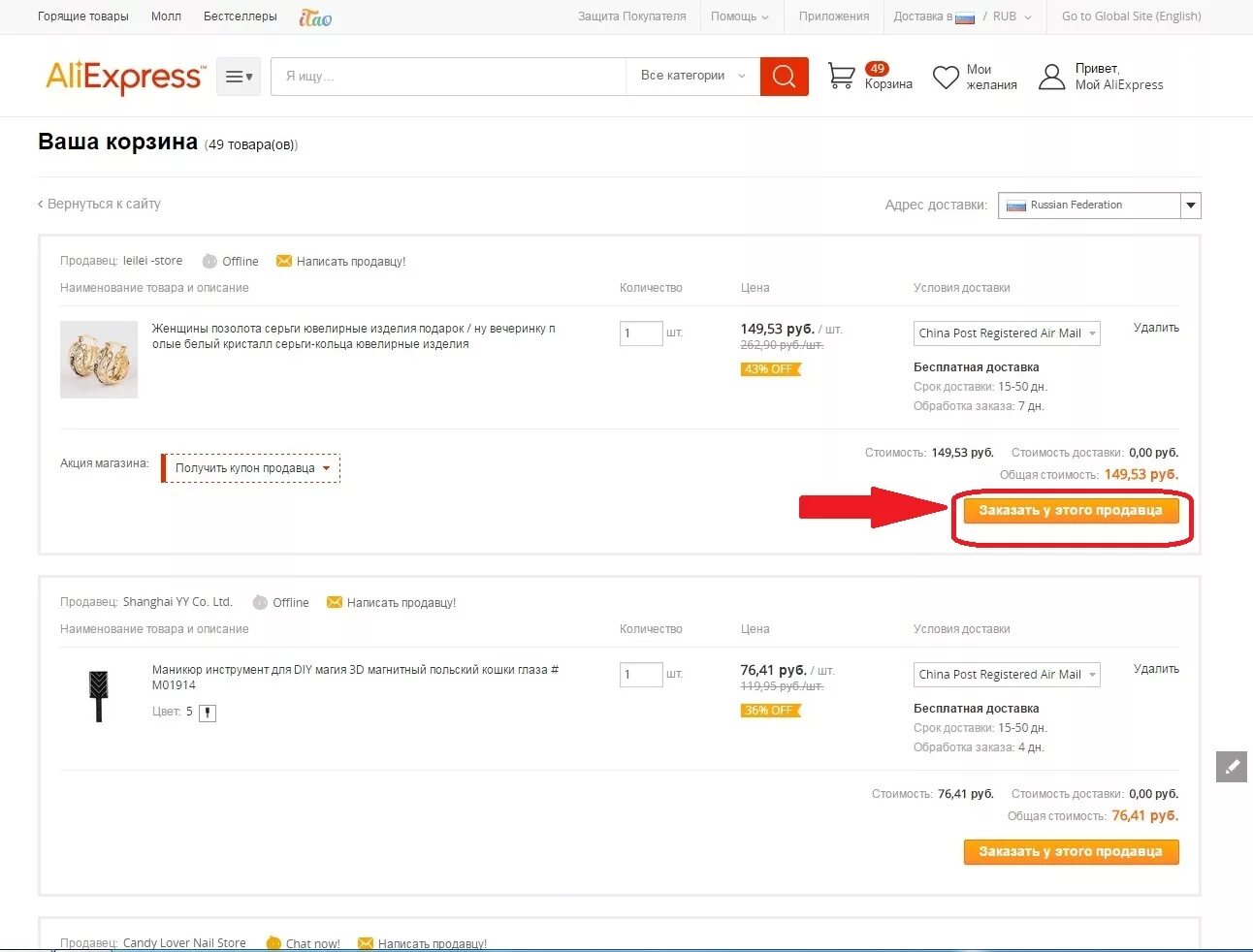Open seller Candy Lover Nail Store link
Viewport: 1253px width, 952px height.
click(184, 943)
